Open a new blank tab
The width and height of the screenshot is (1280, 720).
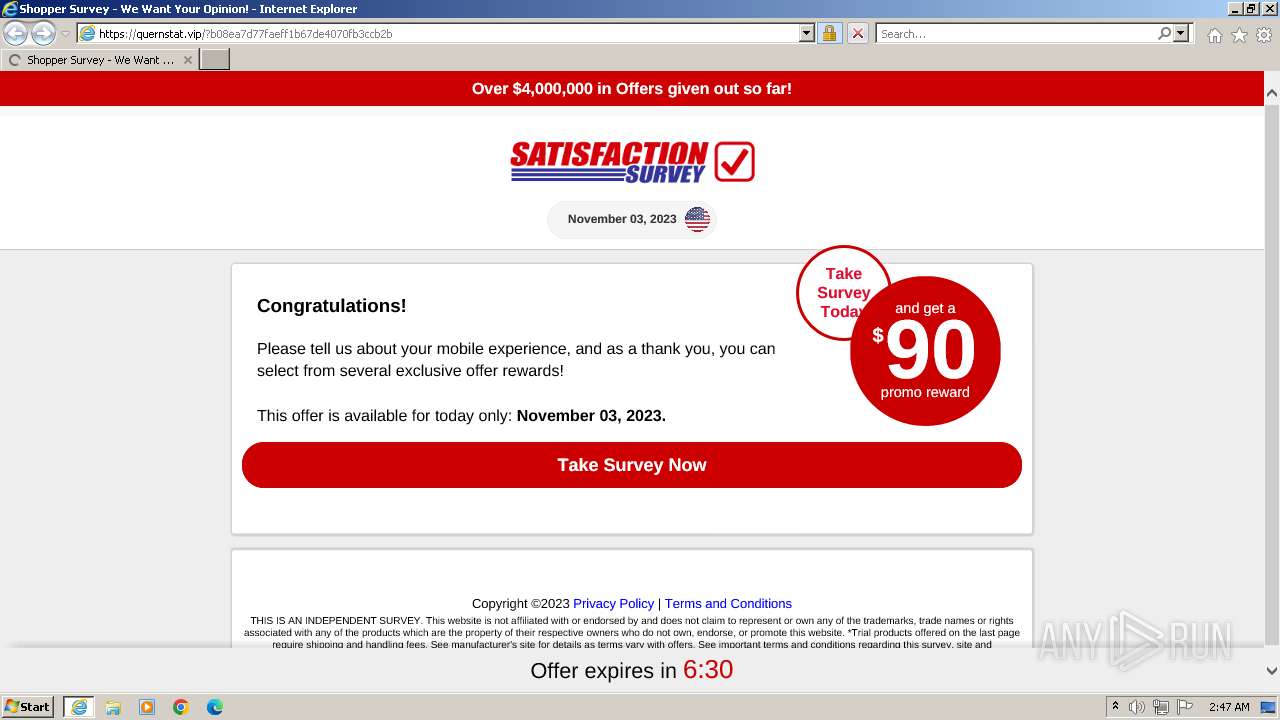pyautogui.click(x=215, y=60)
